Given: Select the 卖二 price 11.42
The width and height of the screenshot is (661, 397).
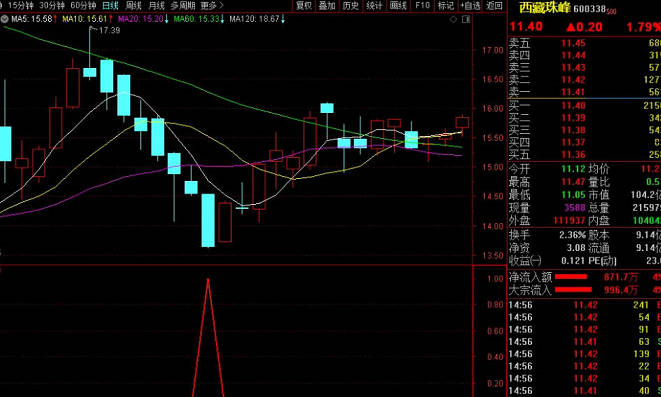Looking at the screenshot, I should click(x=573, y=80).
